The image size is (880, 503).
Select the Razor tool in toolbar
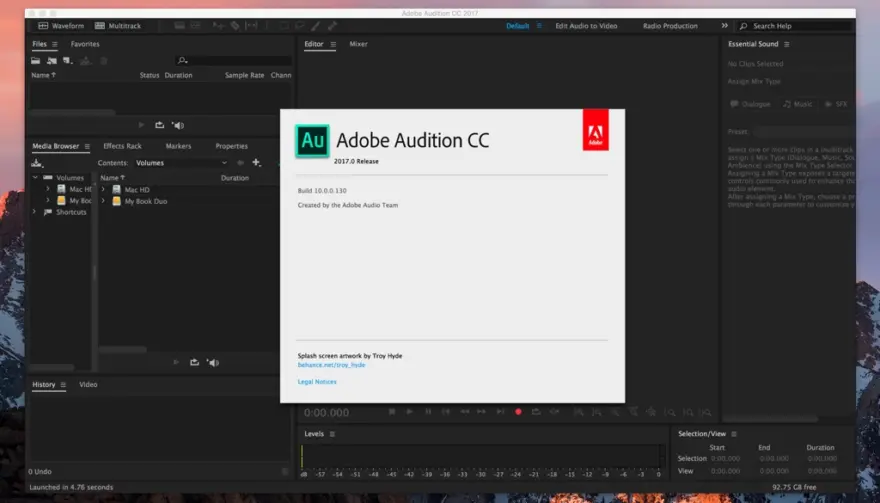(235, 26)
